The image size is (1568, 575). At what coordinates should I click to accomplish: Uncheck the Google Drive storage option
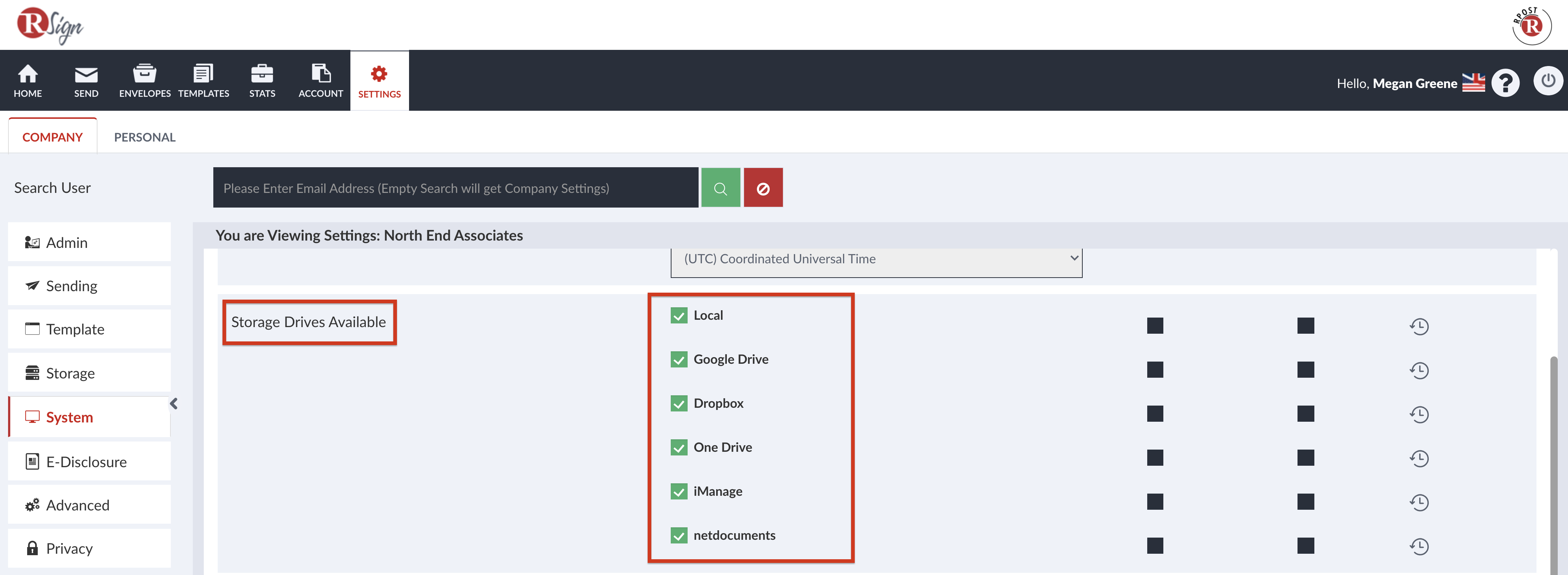pos(679,359)
